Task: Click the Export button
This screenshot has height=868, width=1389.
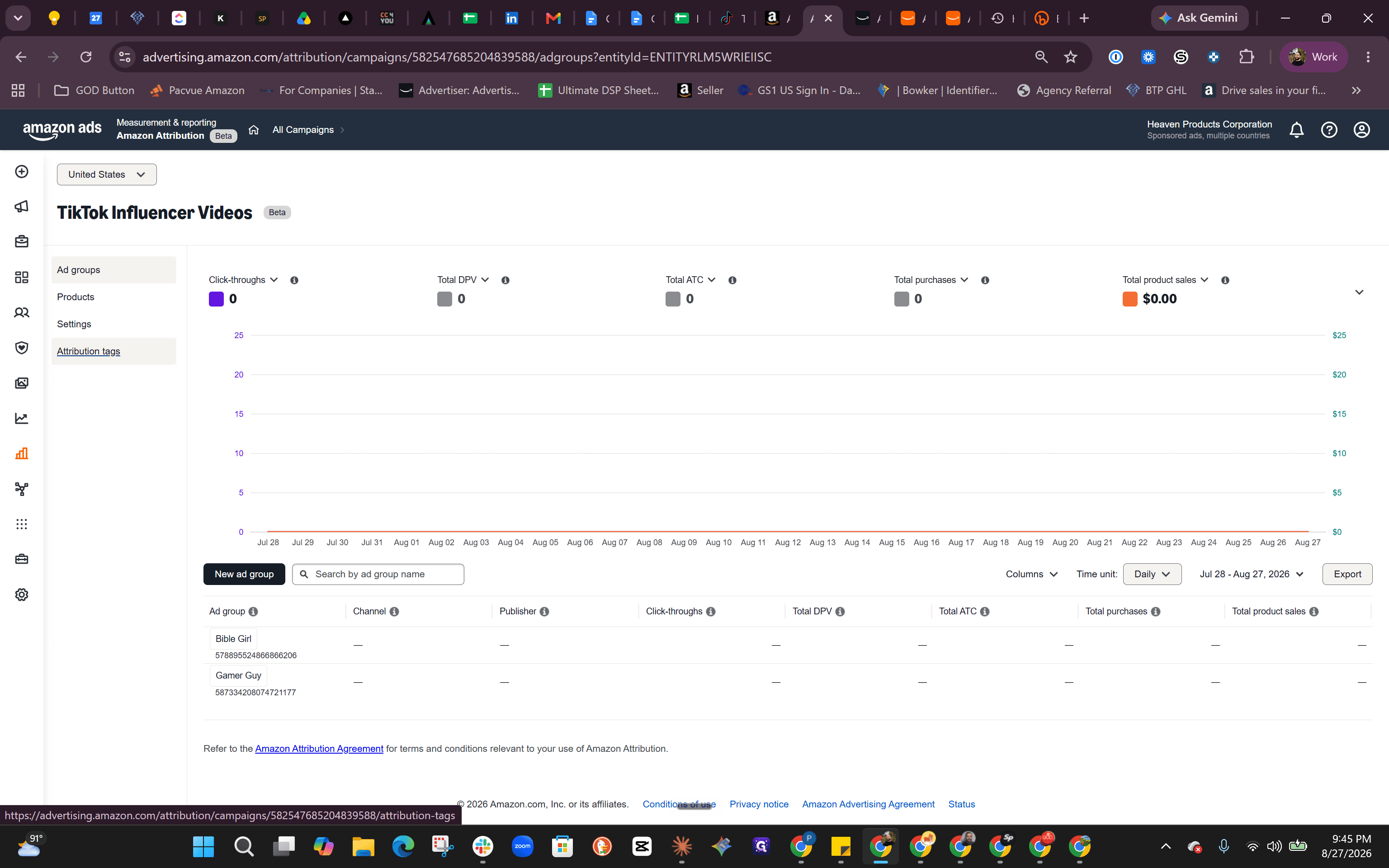Action: 1347,574
